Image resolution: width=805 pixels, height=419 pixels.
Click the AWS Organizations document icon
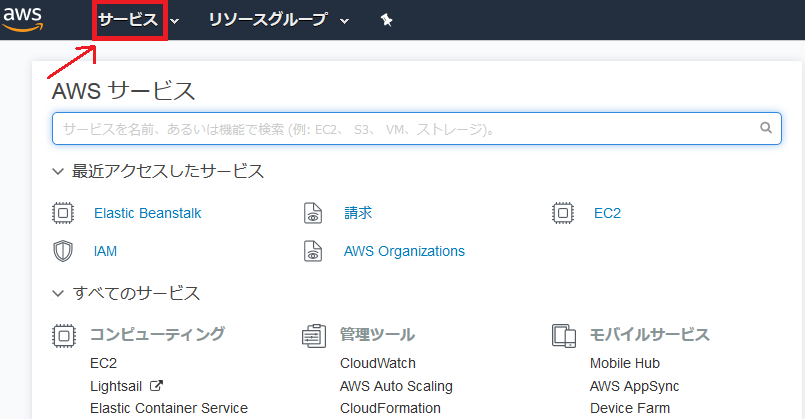313,251
